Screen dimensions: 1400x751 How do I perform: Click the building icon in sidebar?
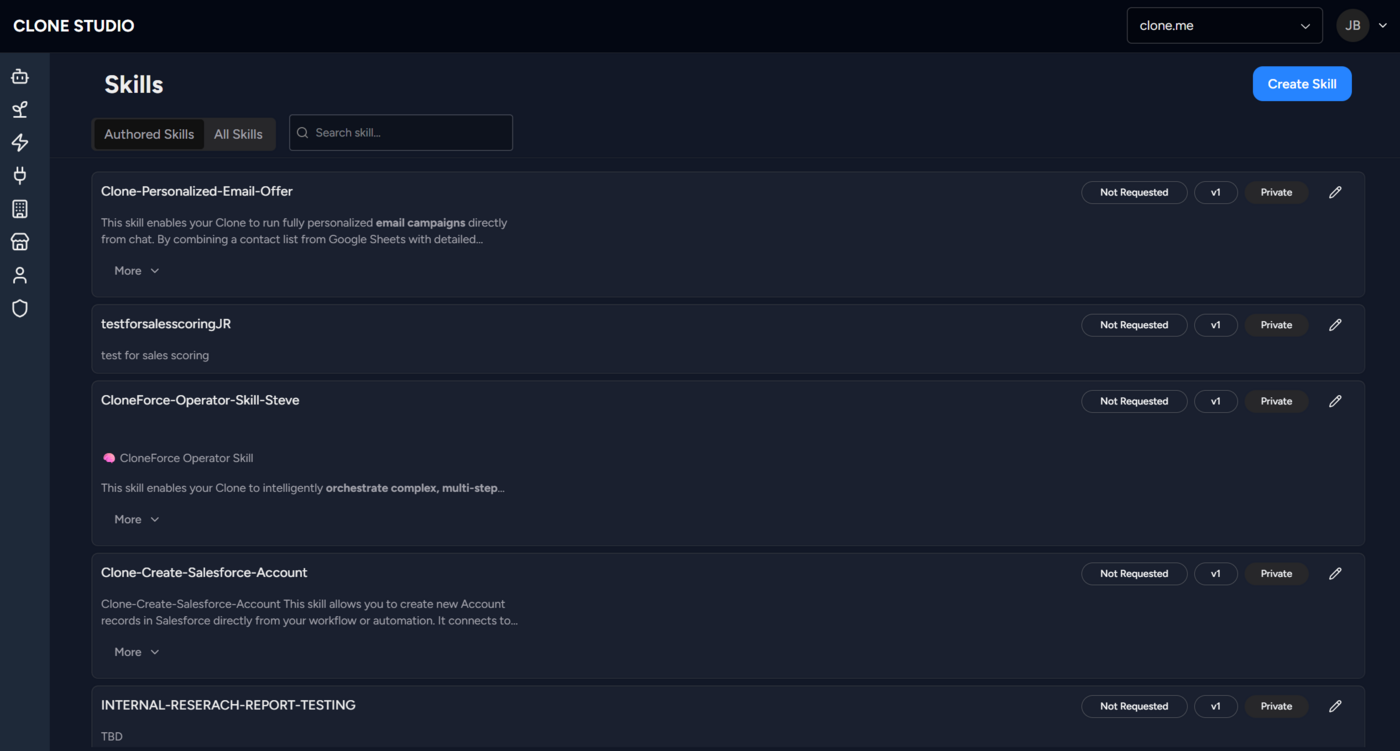[20, 209]
